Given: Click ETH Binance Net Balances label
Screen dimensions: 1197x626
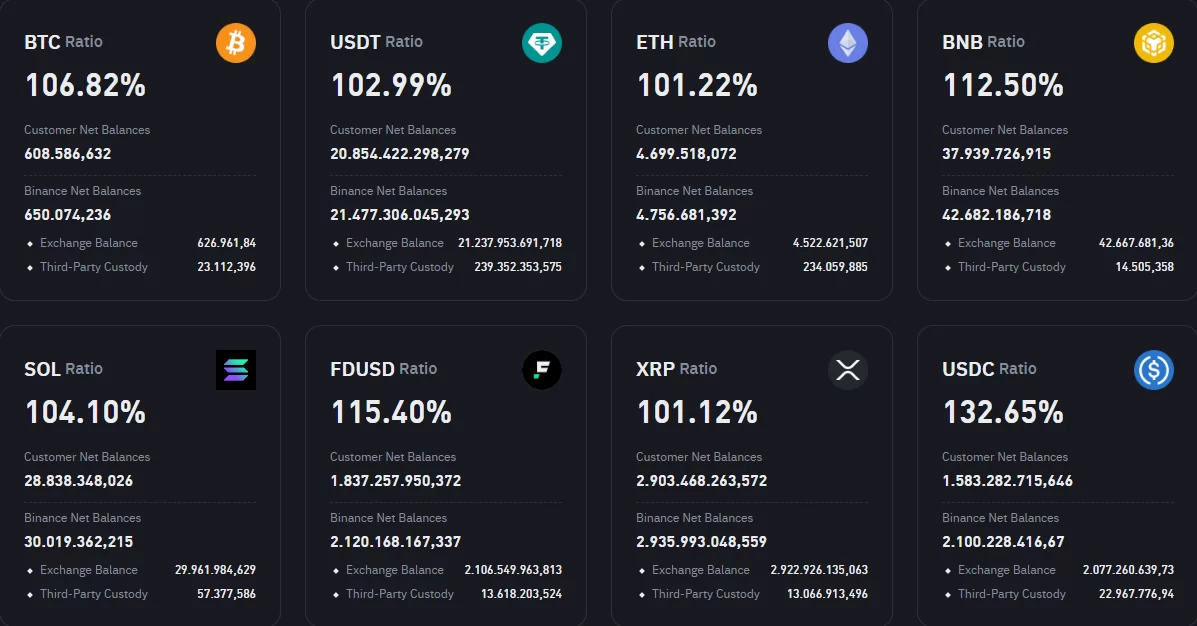Looking at the screenshot, I should [x=694, y=191].
